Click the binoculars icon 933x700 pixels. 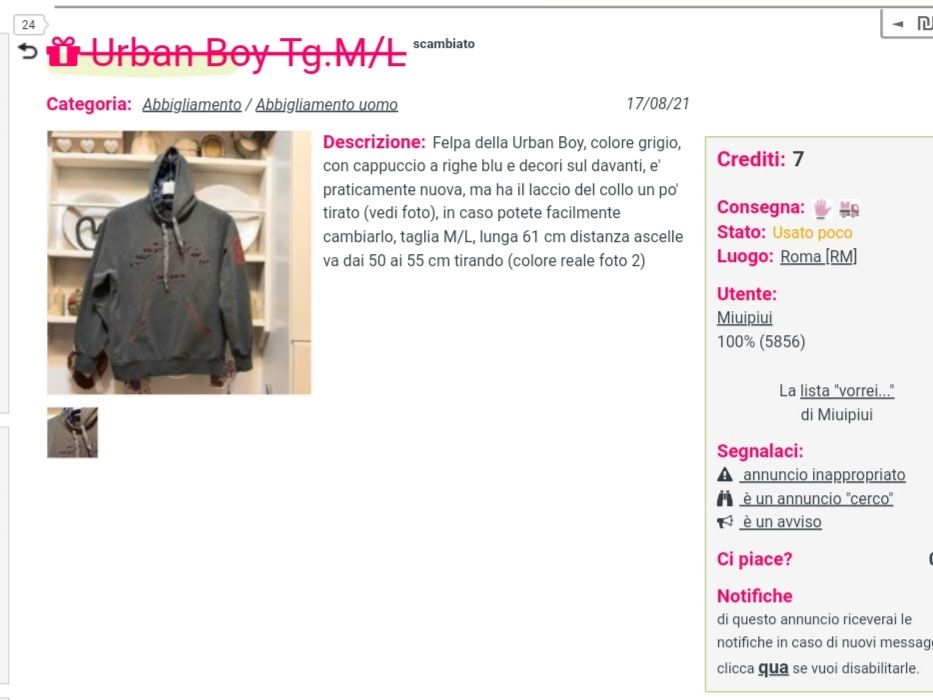725,498
